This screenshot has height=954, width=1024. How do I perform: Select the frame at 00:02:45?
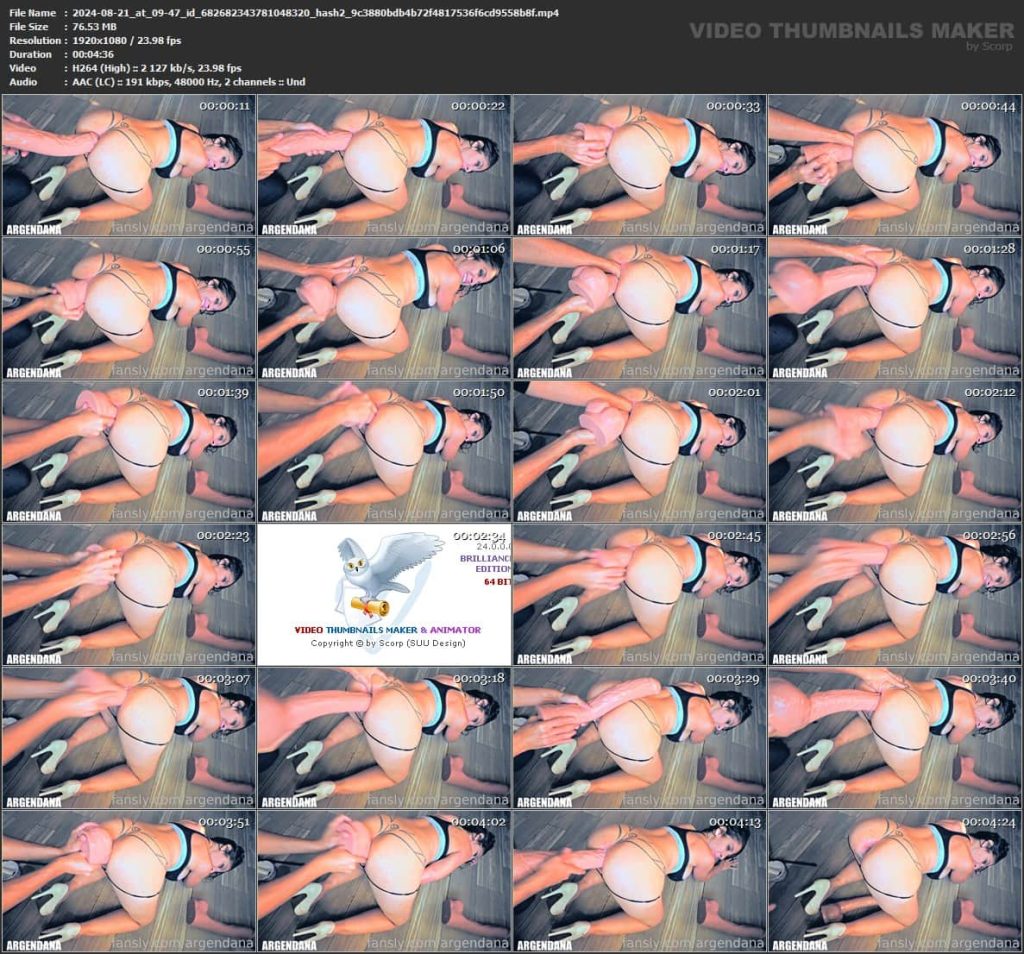(x=639, y=594)
